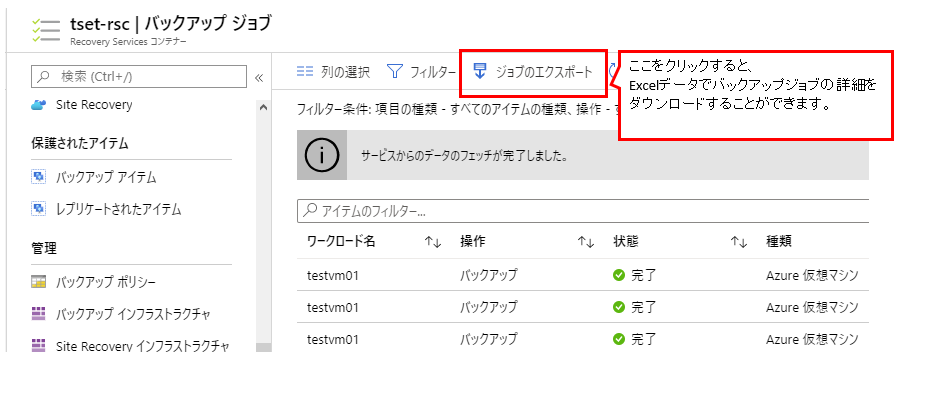Viewport: 945px width, 395px height.
Task: Click the 種類 column header
Action: click(x=779, y=242)
